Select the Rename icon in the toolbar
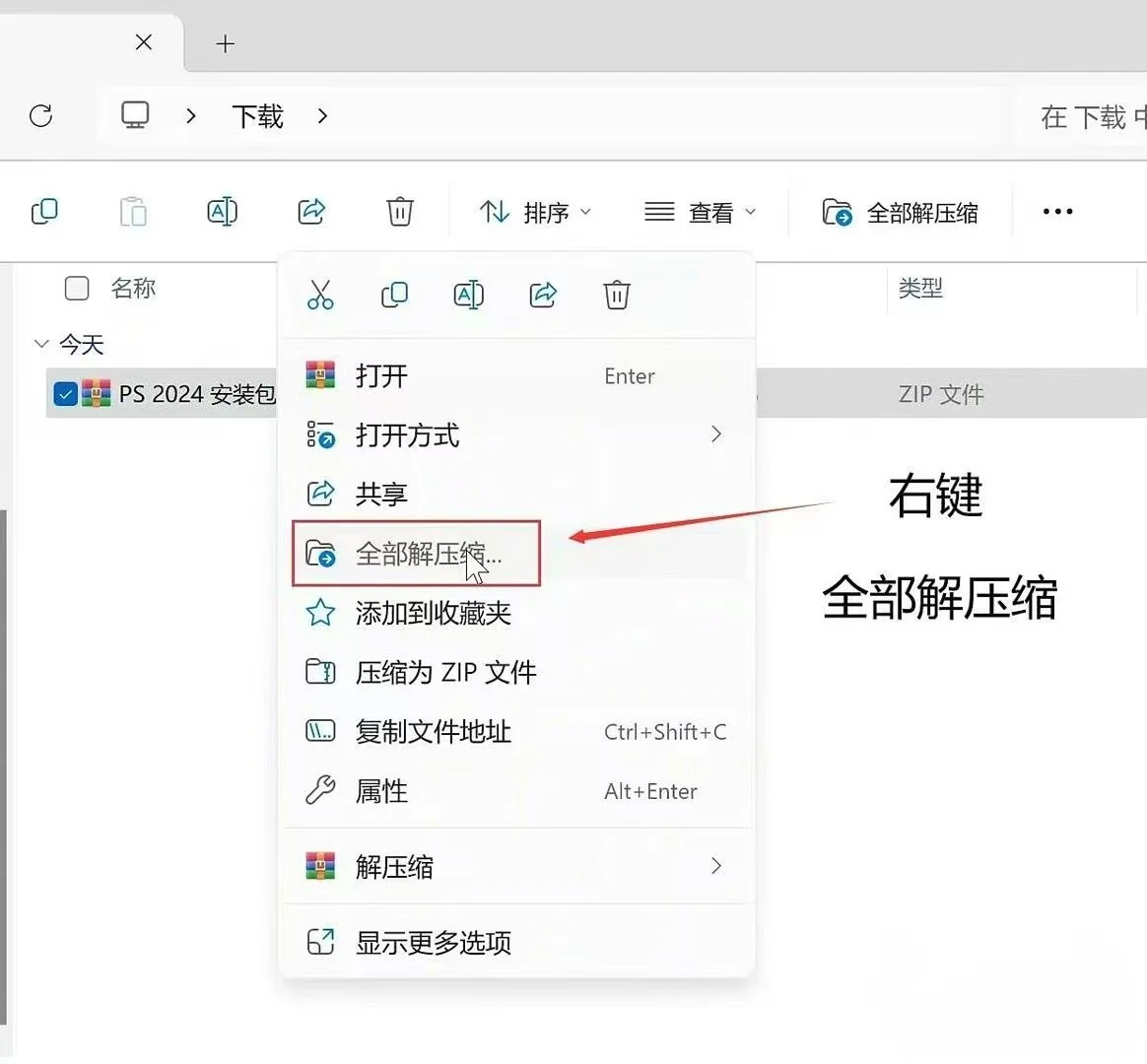The width and height of the screenshot is (1147, 1064). click(222, 211)
